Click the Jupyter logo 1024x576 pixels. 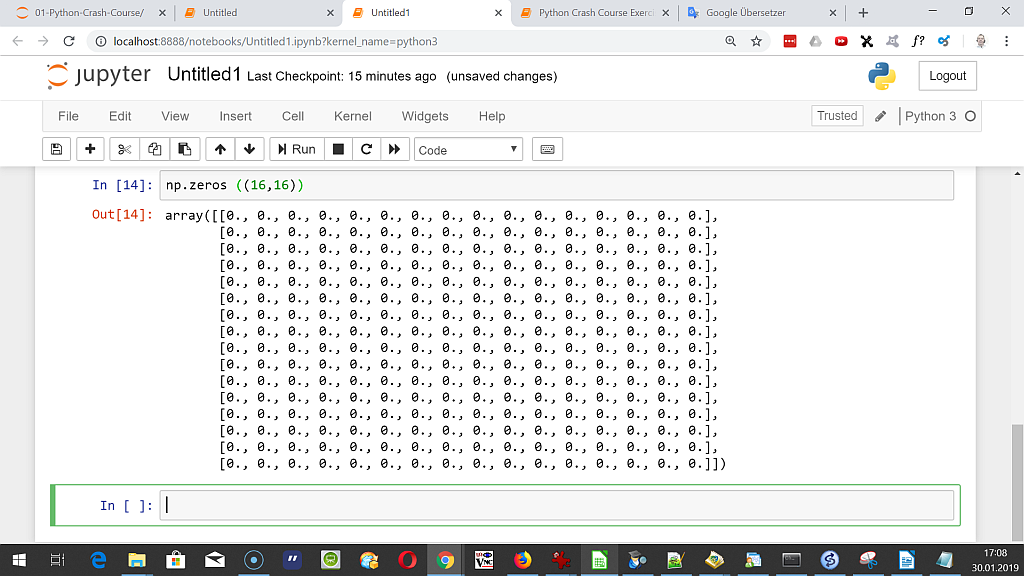tap(98, 75)
